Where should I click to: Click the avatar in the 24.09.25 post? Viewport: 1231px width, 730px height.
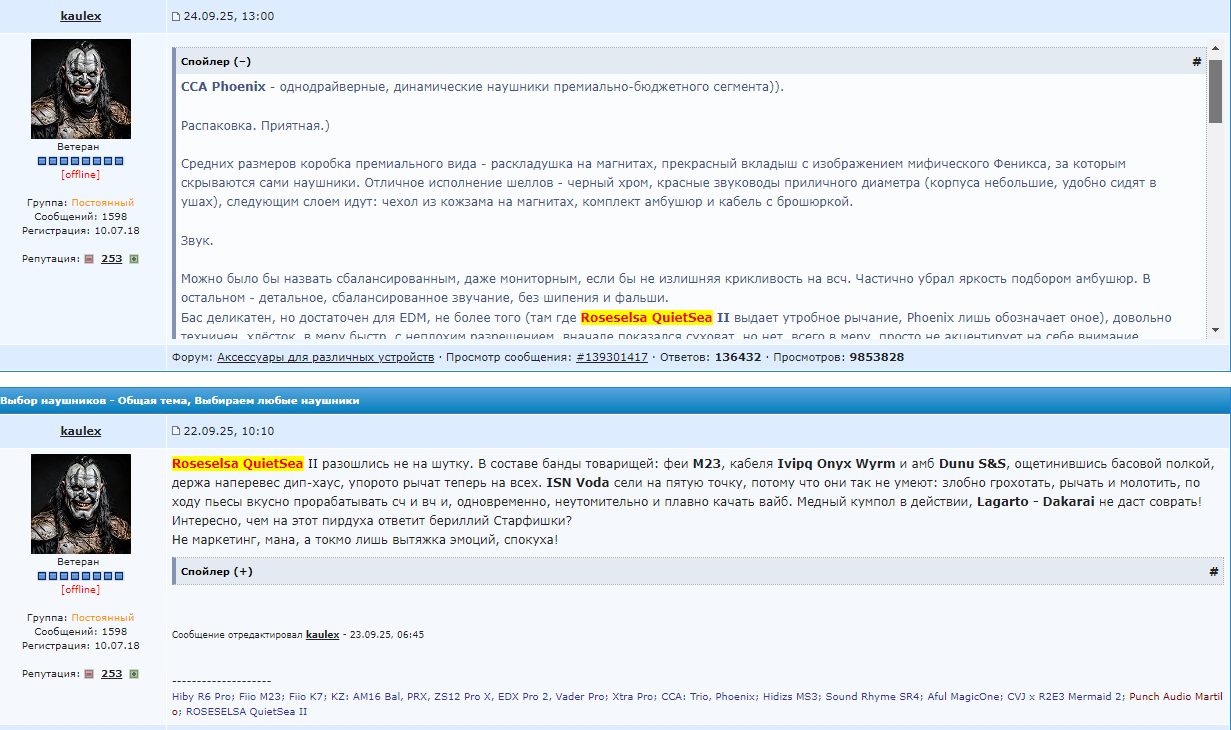click(x=81, y=89)
